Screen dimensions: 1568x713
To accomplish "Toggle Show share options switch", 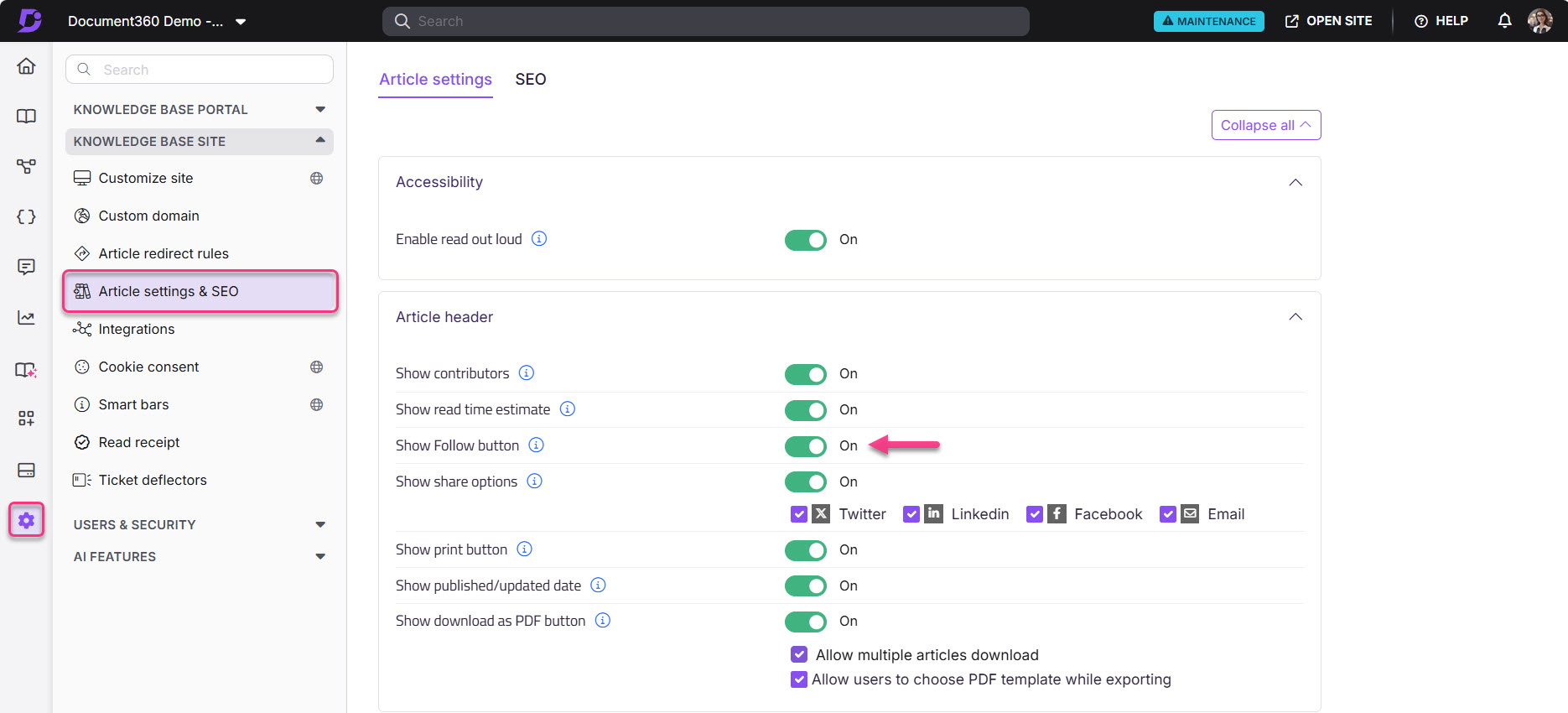I will click(x=806, y=482).
